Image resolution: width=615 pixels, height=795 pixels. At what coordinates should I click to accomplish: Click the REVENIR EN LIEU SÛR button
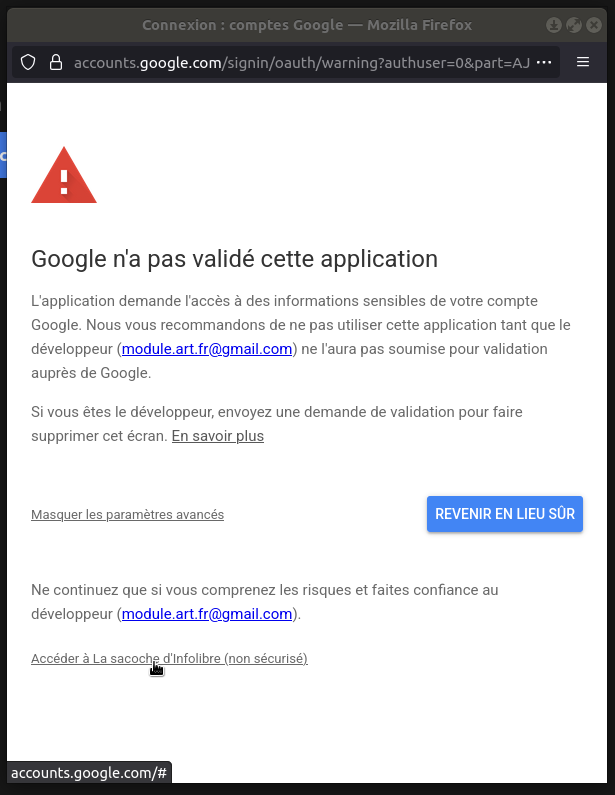pyautogui.click(x=505, y=514)
